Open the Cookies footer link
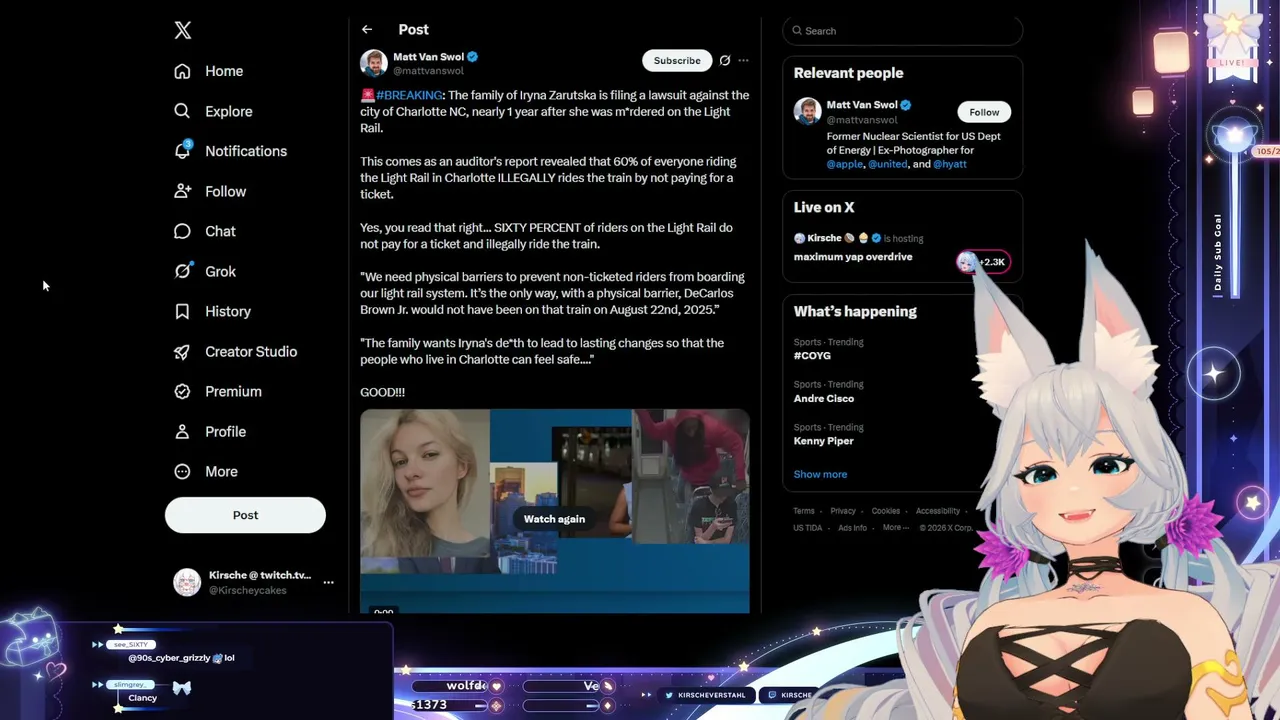Viewport: 1280px width, 720px height. pos(886,511)
